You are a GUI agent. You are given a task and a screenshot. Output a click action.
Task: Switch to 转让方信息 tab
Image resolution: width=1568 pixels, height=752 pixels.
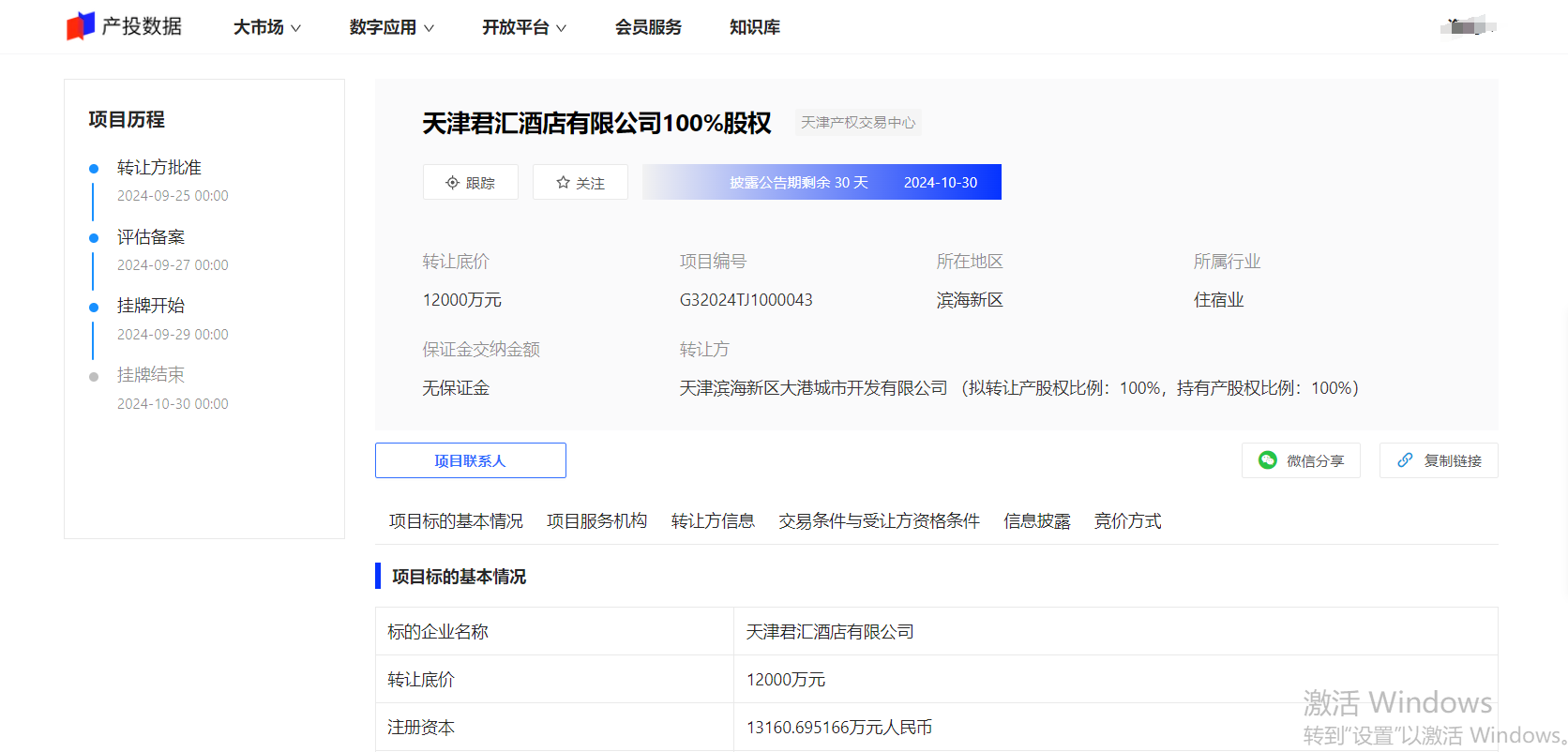coord(713,521)
